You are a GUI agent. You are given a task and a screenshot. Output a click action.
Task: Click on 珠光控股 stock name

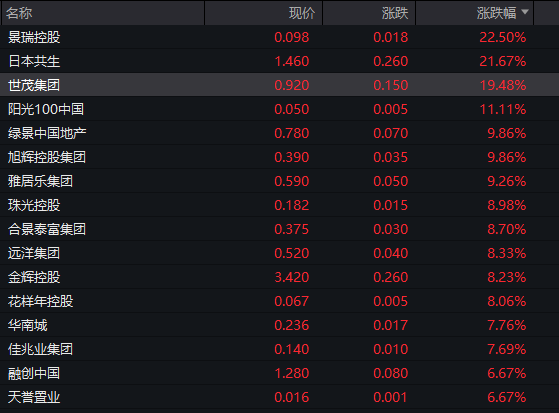(x=34, y=205)
